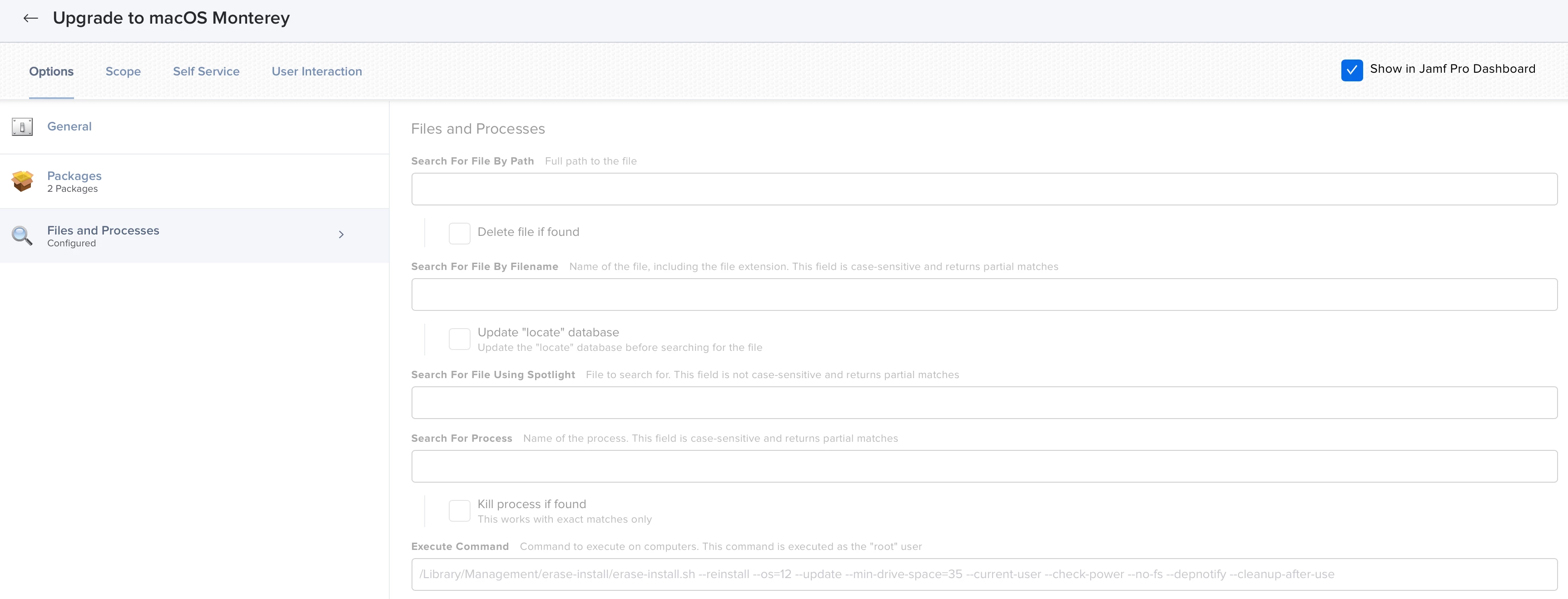Image resolution: width=1568 pixels, height=599 pixels.
Task: Click the back arrow icon
Action: [x=30, y=18]
